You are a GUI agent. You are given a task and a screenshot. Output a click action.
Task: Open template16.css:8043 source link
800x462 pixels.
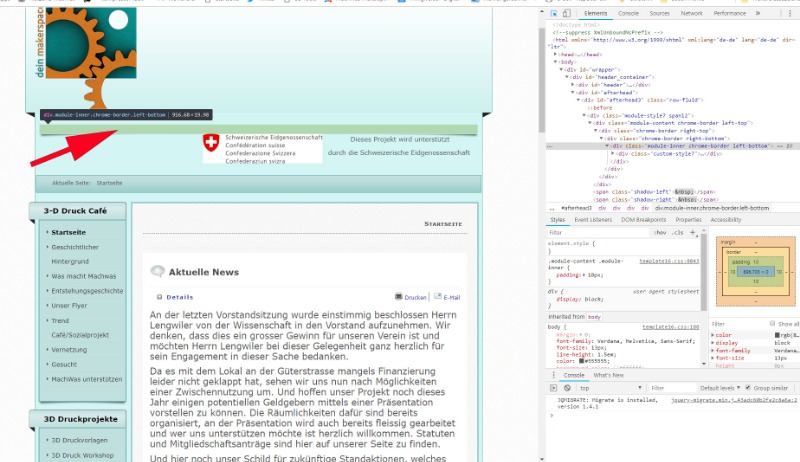coord(669,261)
